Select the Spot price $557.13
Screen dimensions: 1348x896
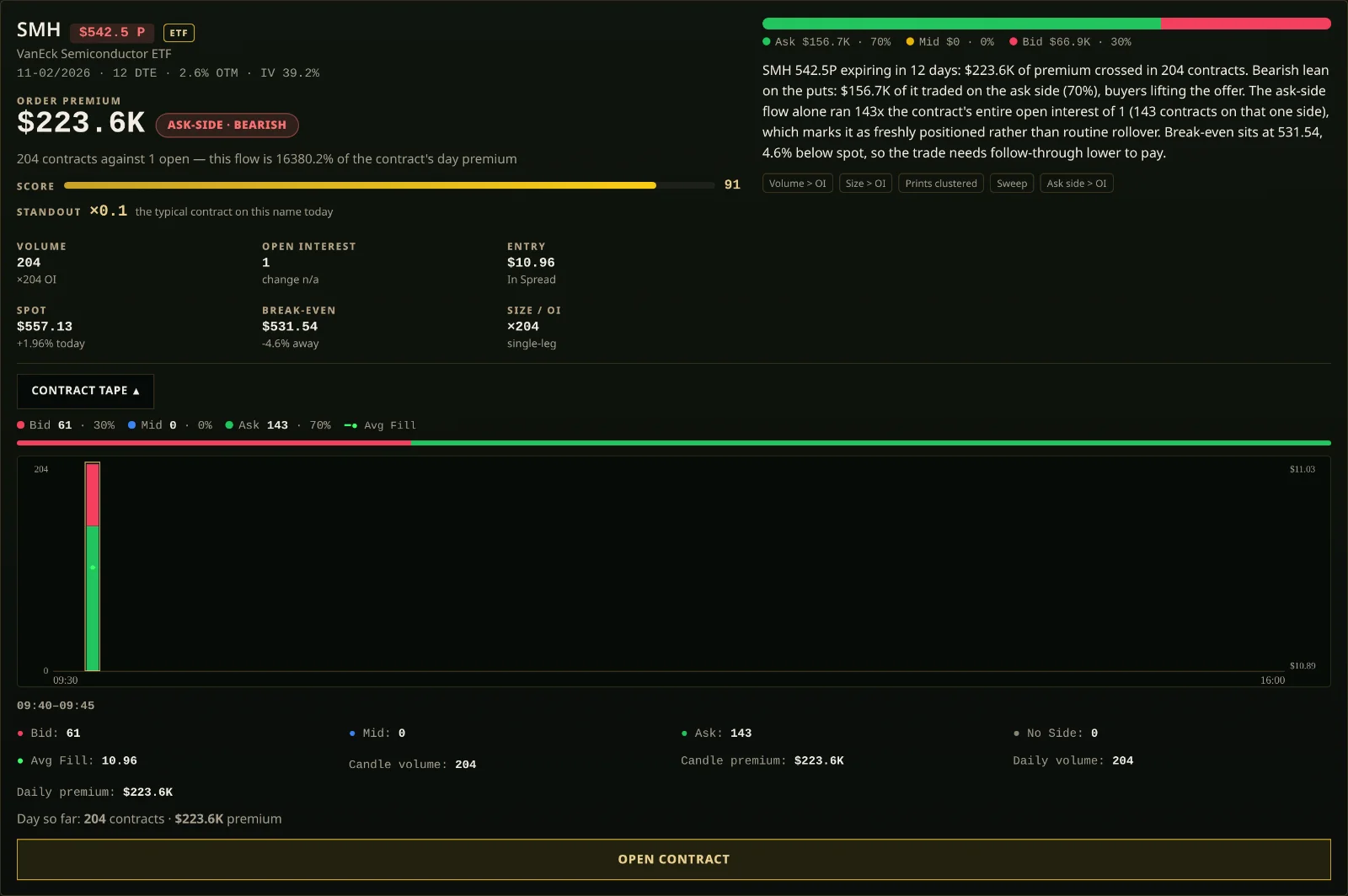point(45,327)
